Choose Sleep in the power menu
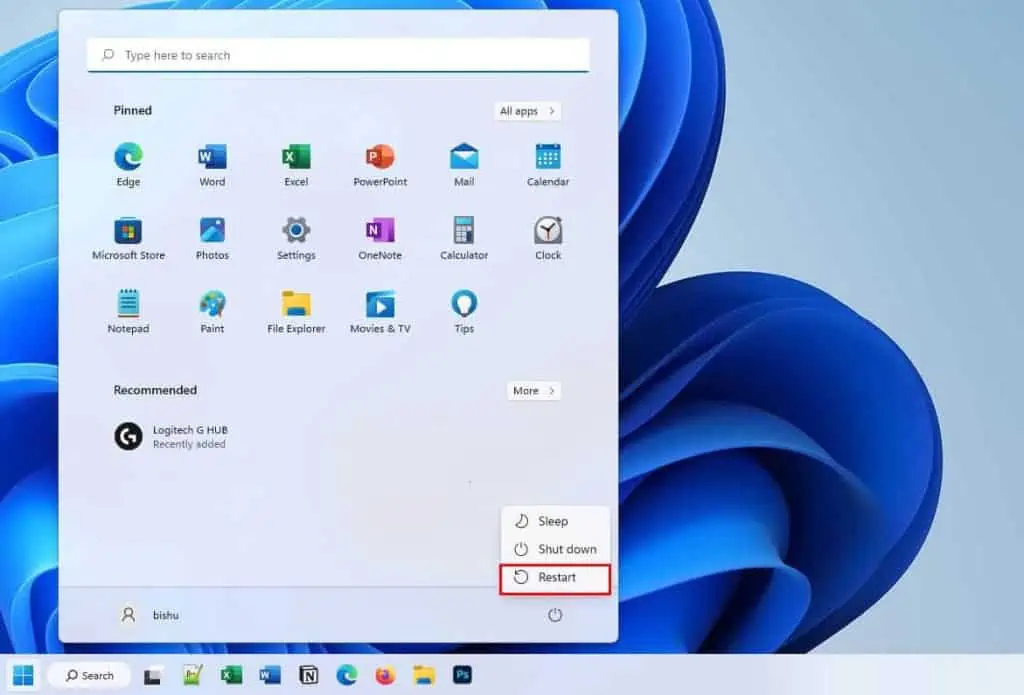 coord(553,521)
